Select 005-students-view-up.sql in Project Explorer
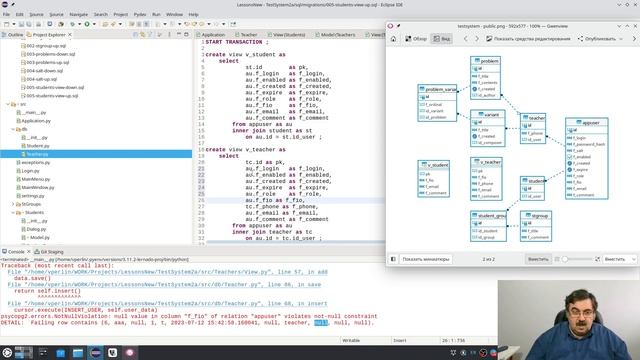The width and height of the screenshot is (640, 360). pyautogui.click(x=49, y=96)
